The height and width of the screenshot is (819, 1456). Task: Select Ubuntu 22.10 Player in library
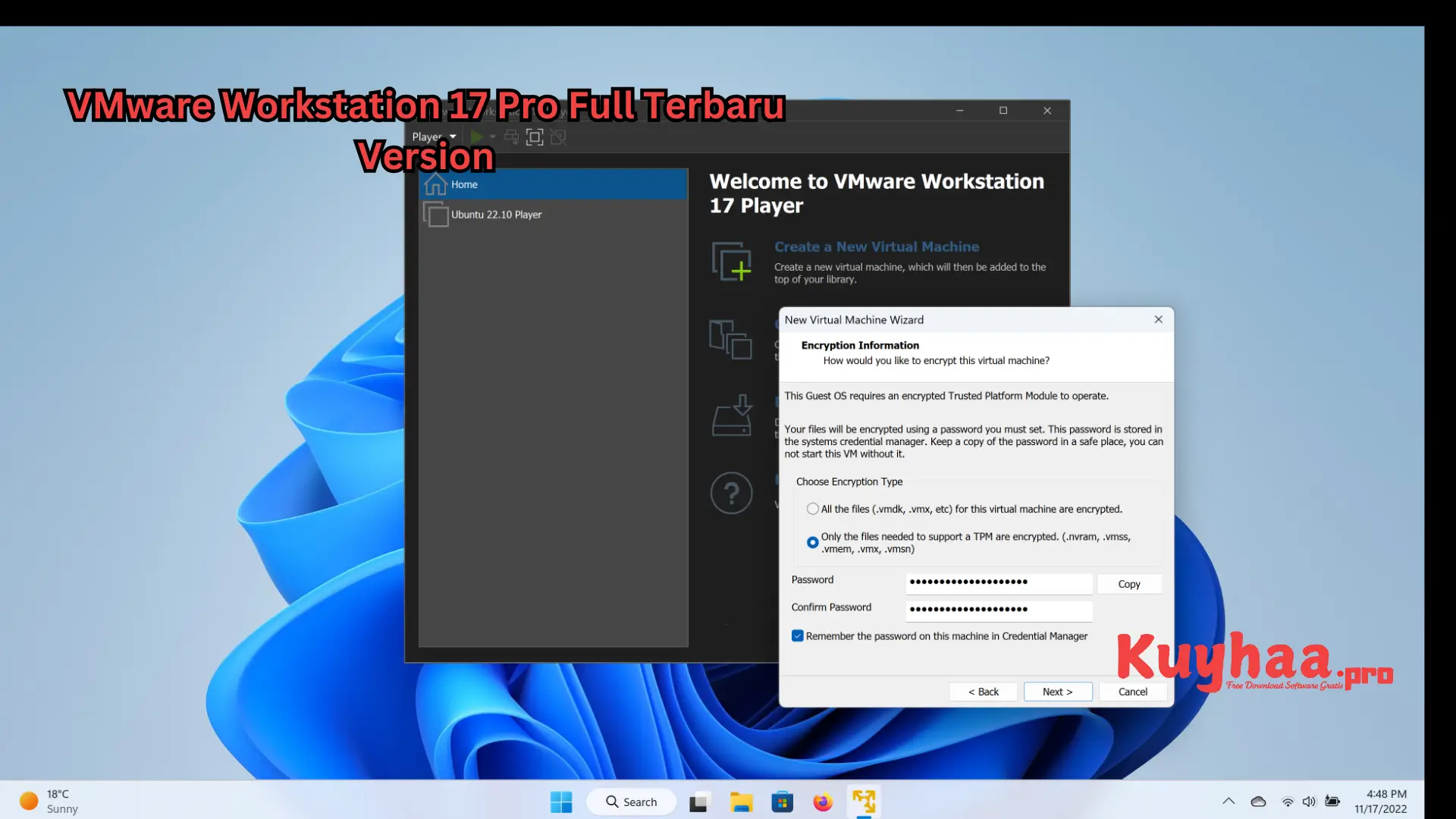click(554, 215)
